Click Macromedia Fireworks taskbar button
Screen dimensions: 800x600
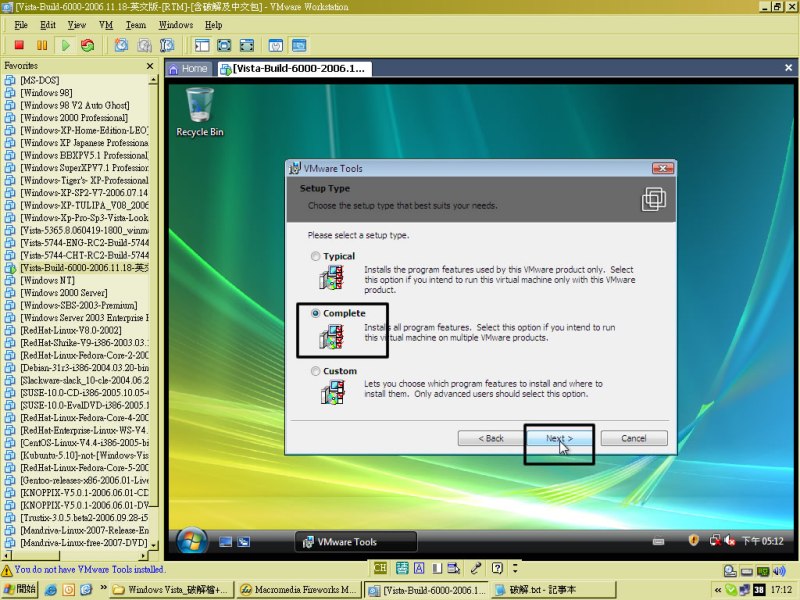pos(299,590)
